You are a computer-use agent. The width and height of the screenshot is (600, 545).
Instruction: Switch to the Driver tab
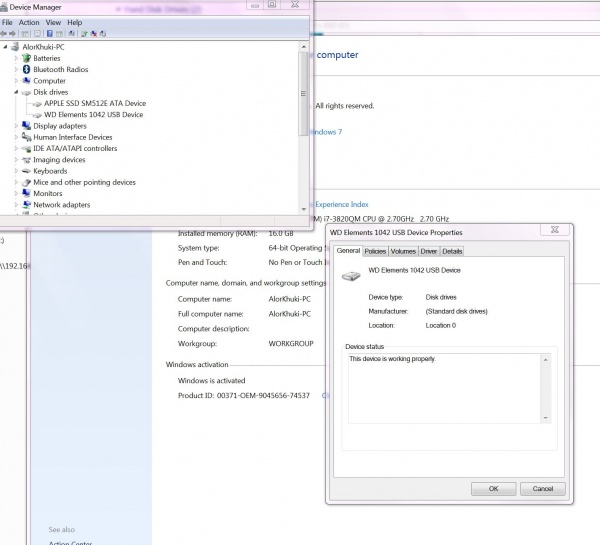tap(429, 251)
